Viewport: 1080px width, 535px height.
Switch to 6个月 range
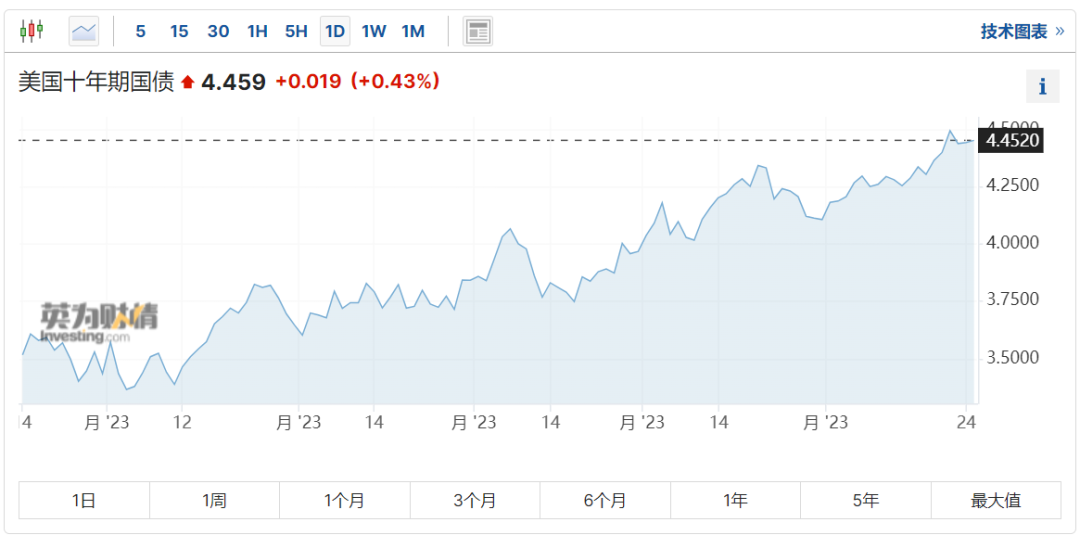[605, 500]
